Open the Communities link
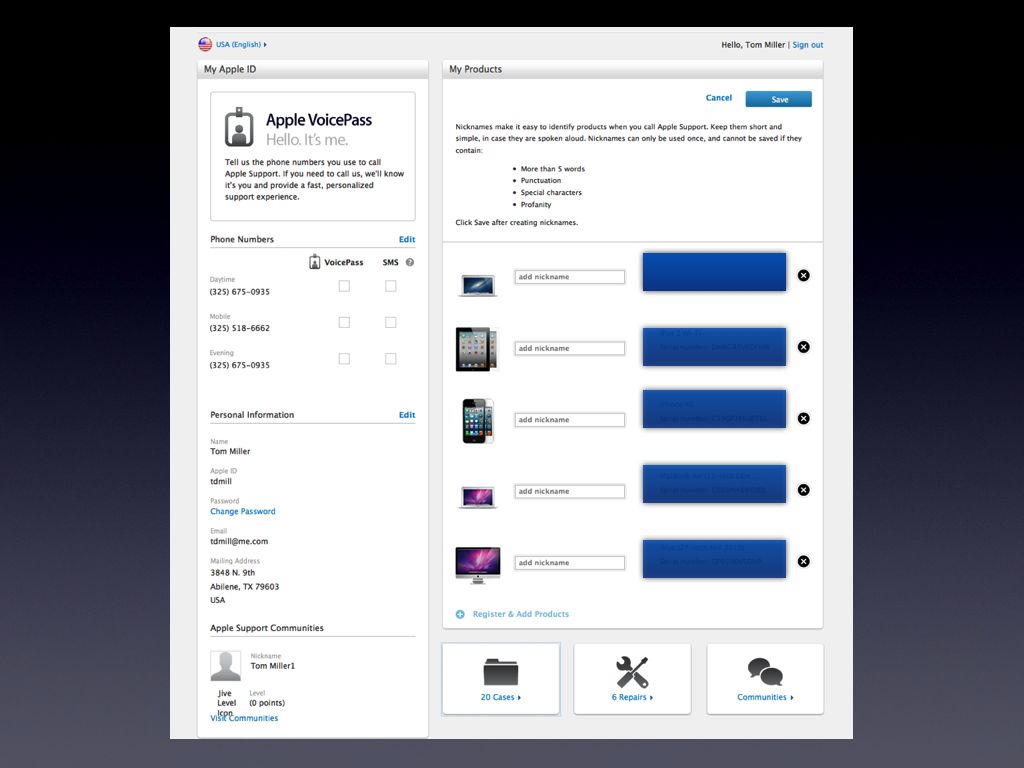1024x768 pixels. 765,697
